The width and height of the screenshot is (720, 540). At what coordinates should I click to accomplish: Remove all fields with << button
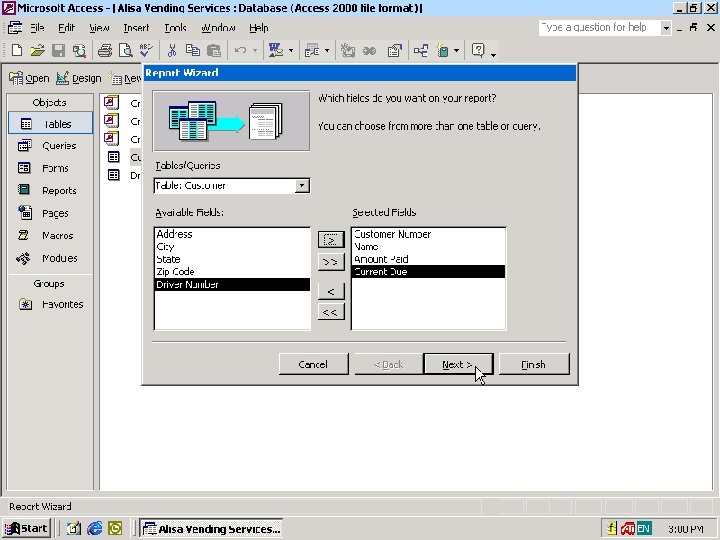click(331, 312)
